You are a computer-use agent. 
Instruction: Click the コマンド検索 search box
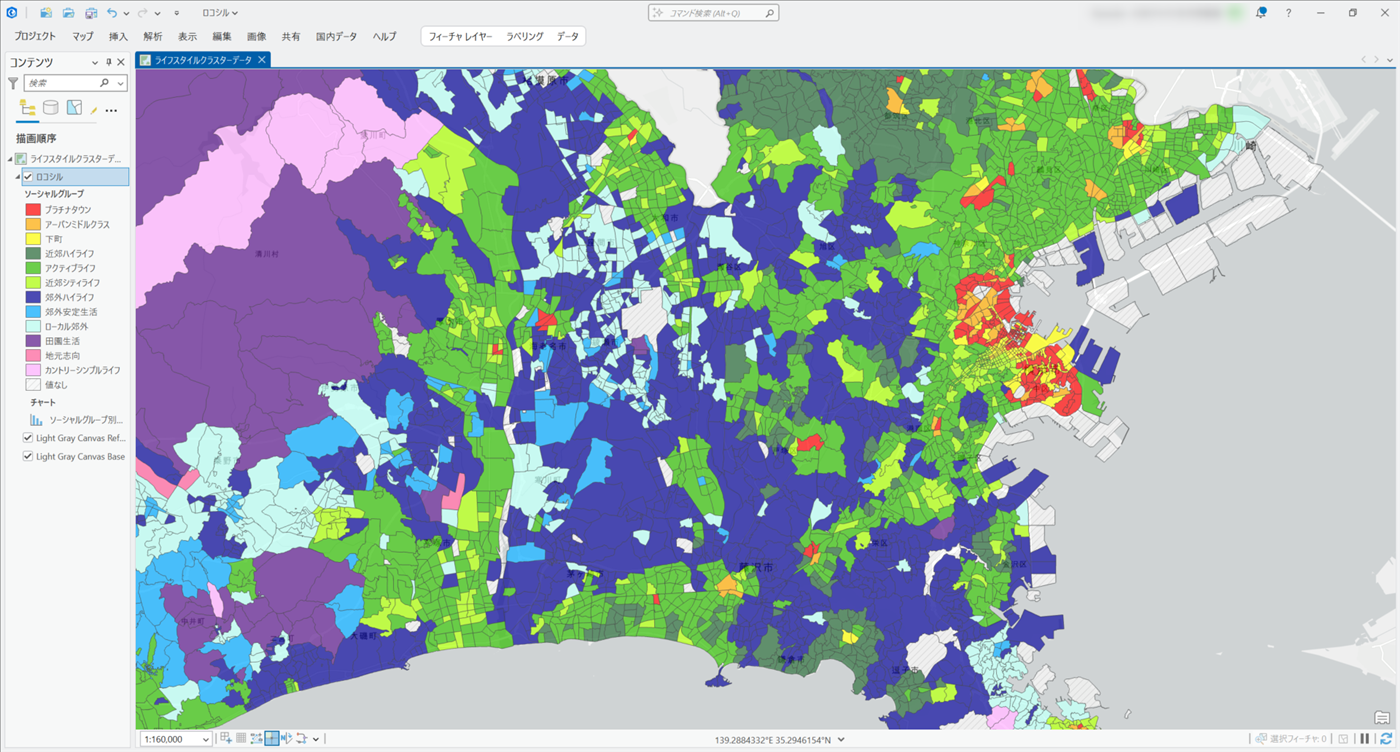click(713, 13)
